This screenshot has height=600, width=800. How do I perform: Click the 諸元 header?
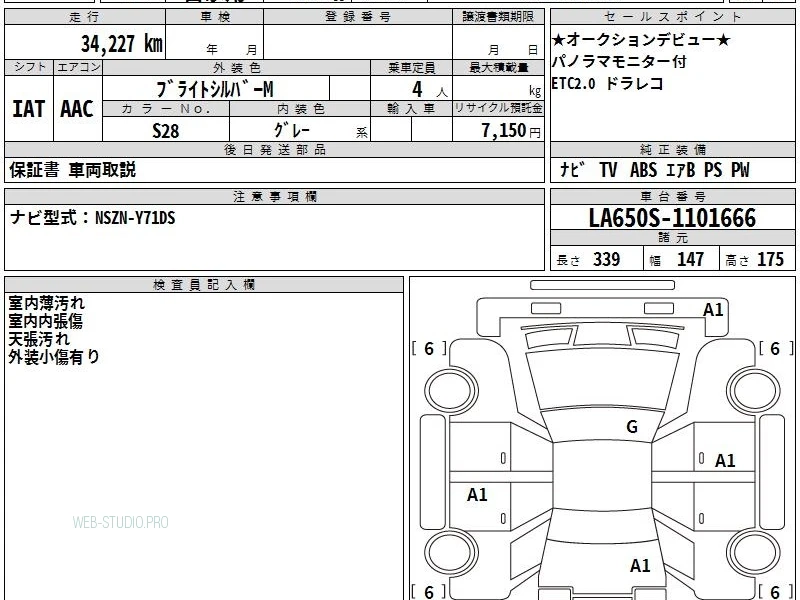(673, 237)
